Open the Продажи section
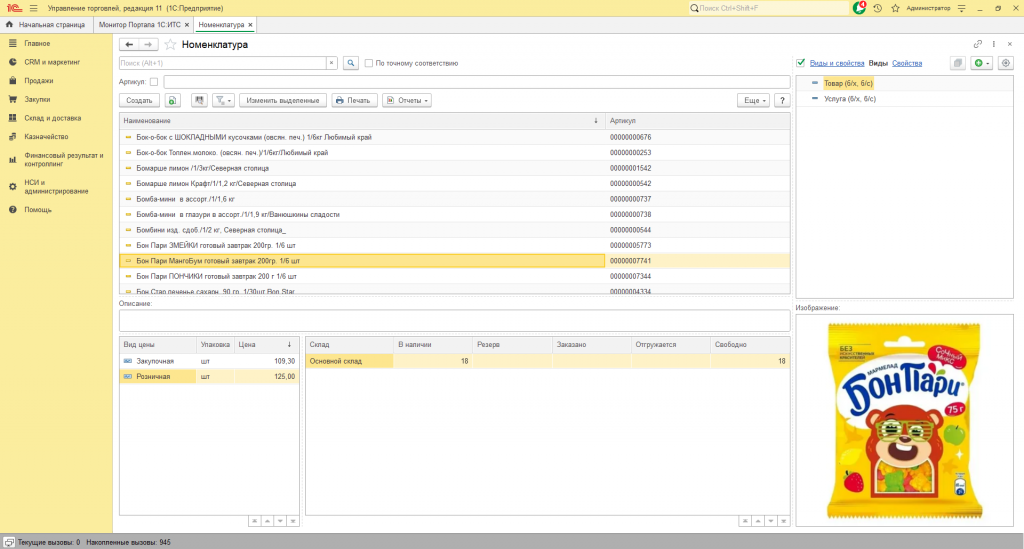 [x=39, y=81]
